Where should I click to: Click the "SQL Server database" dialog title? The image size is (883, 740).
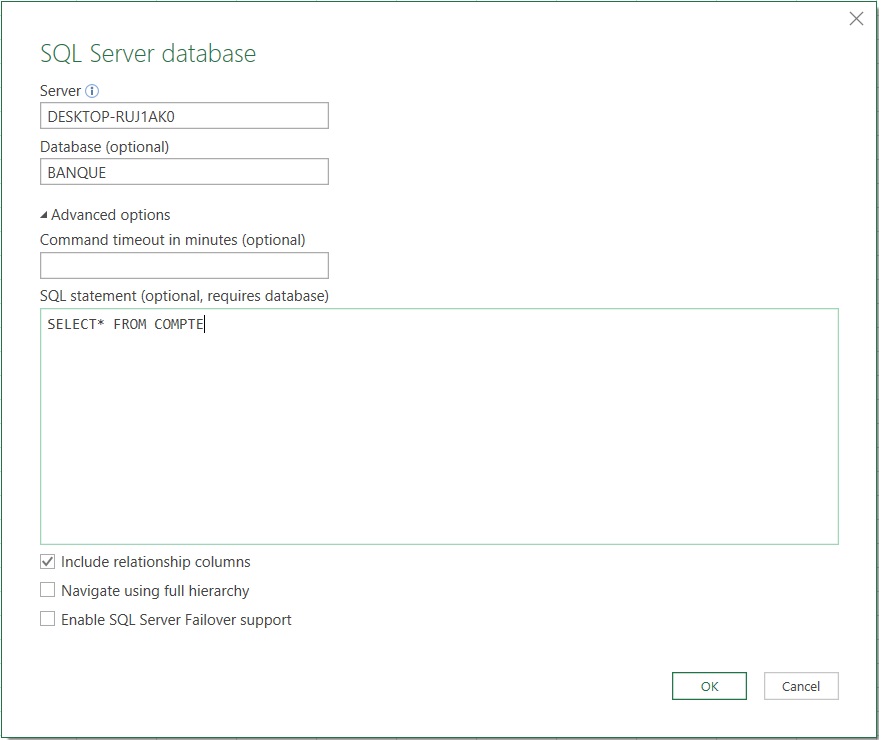tap(148, 54)
